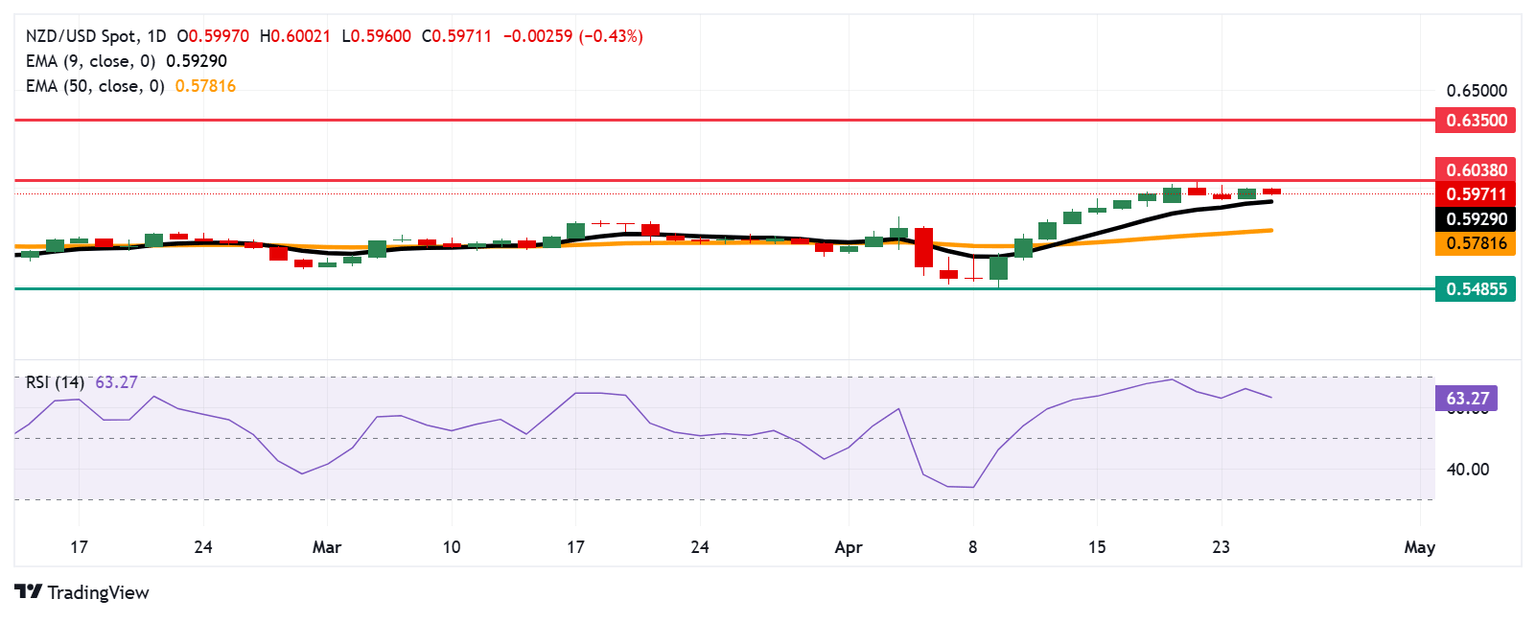The height and width of the screenshot is (617, 1536).
Task: Click the 40.00 RSI axis label
Action: point(1464,469)
